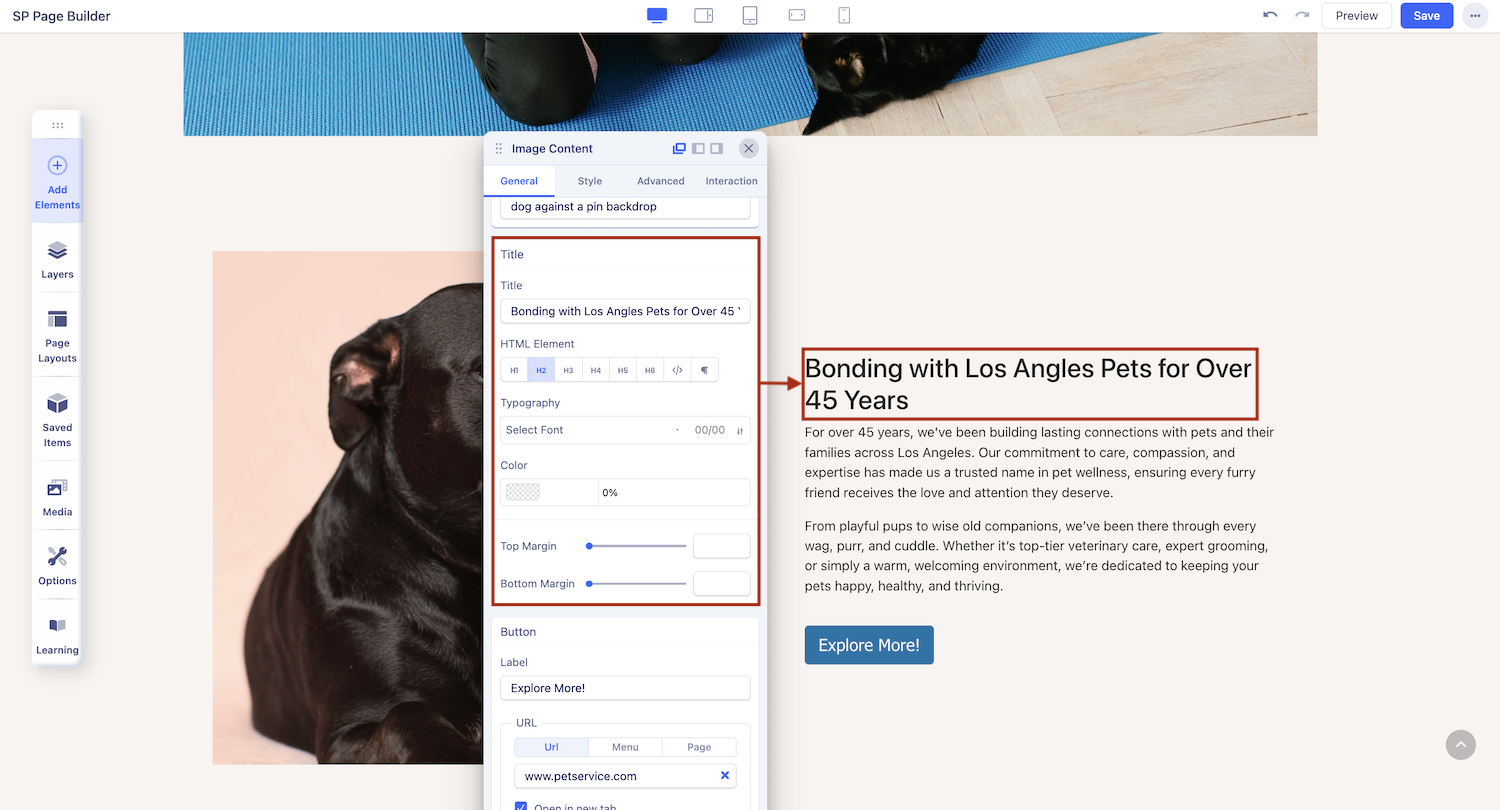Image resolution: width=1500 pixels, height=810 pixels.
Task: Clear the URL field with X
Action: click(725, 776)
